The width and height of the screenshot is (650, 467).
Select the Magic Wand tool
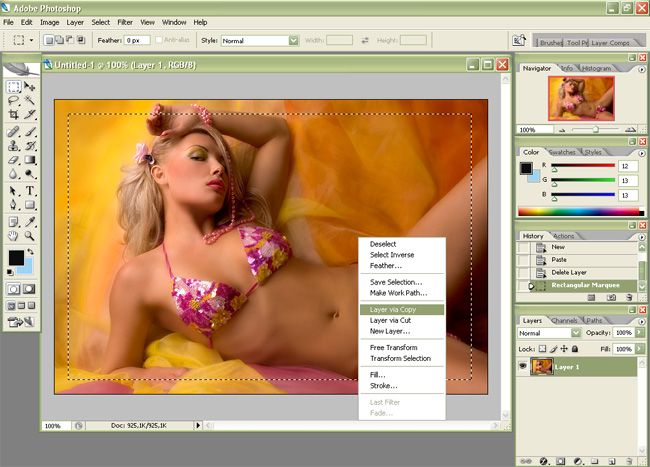point(29,100)
